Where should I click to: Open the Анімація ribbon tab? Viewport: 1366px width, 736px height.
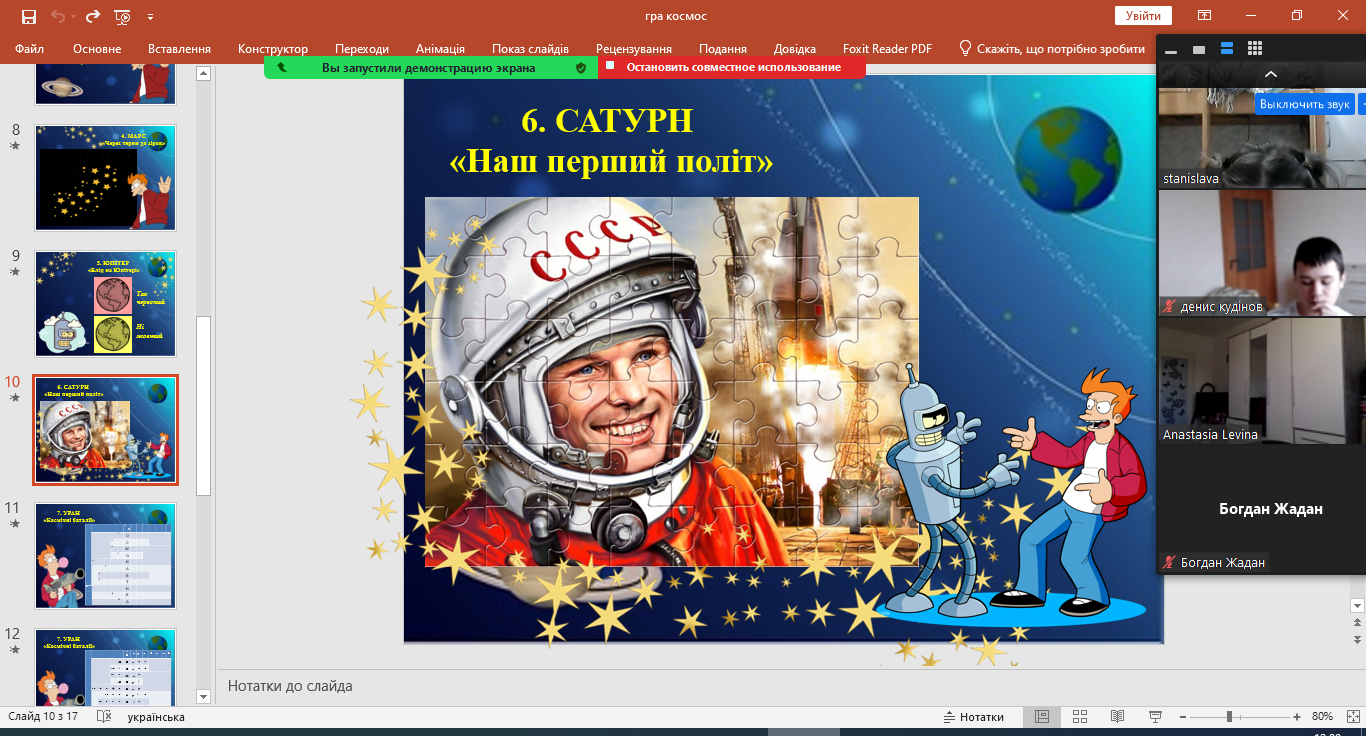[440, 48]
